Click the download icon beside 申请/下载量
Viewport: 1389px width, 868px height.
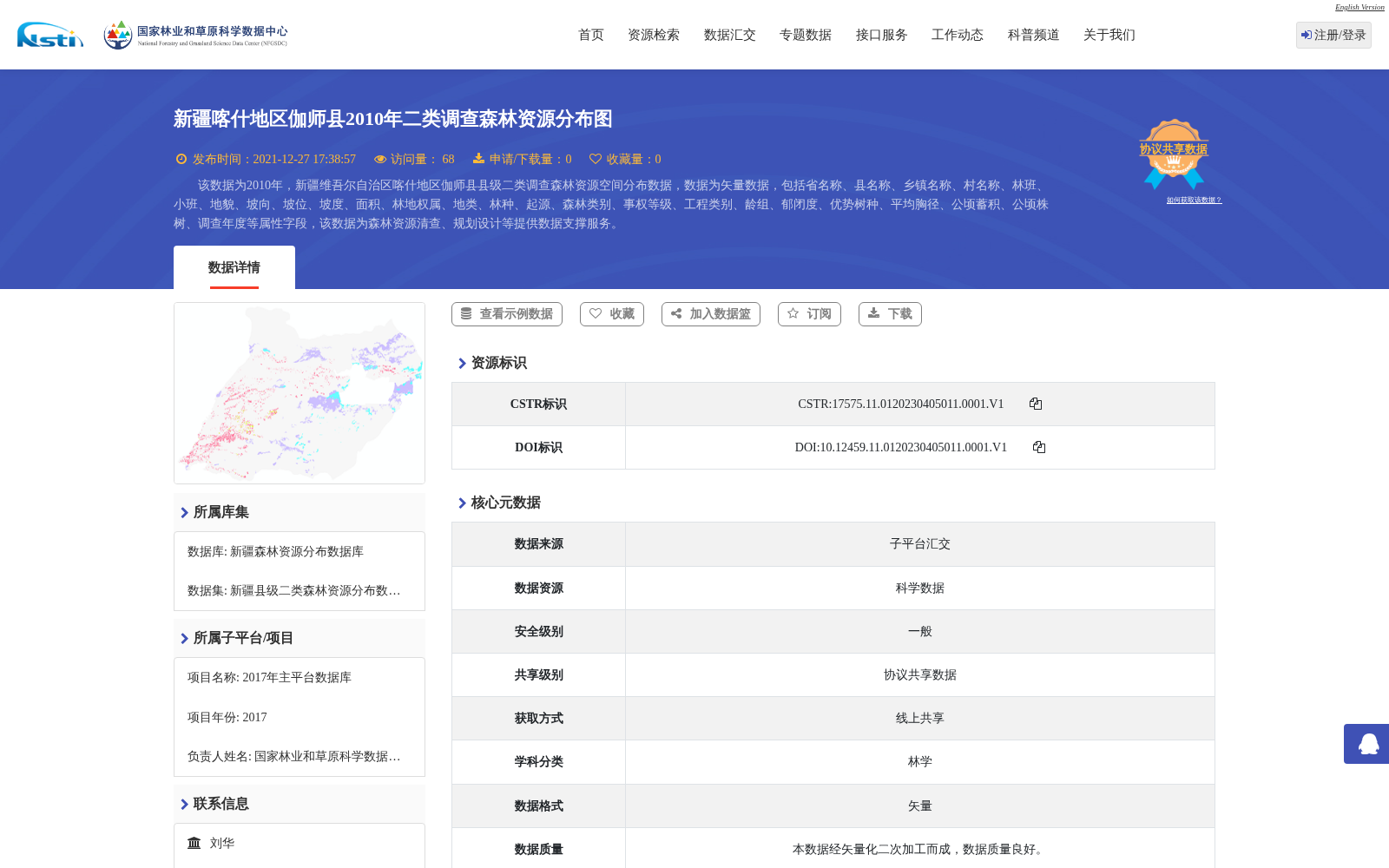click(x=478, y=159)
